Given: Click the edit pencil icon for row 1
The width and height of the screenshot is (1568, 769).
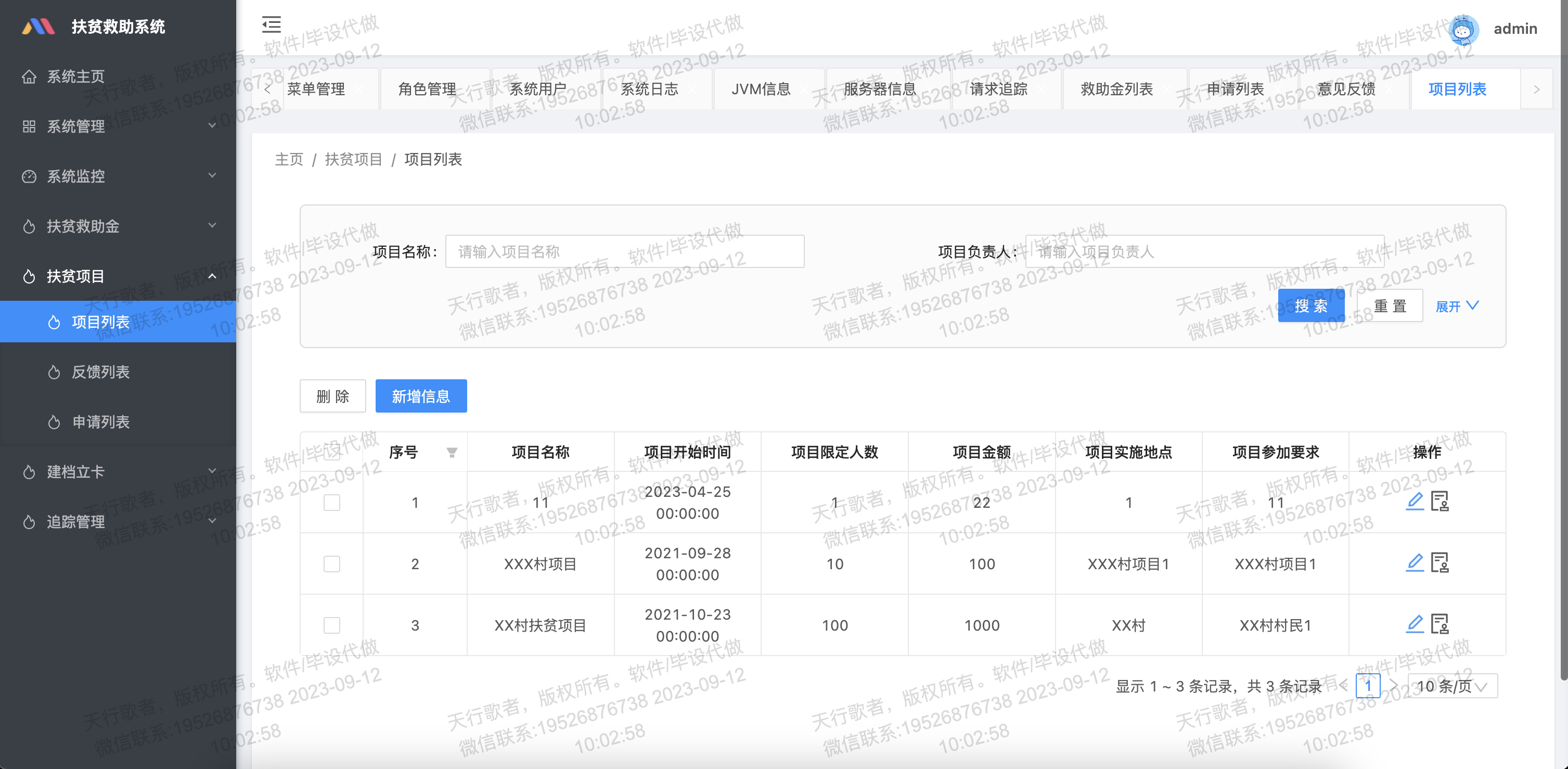Looking at the screenshot, I should click(x=1414, y=502).
